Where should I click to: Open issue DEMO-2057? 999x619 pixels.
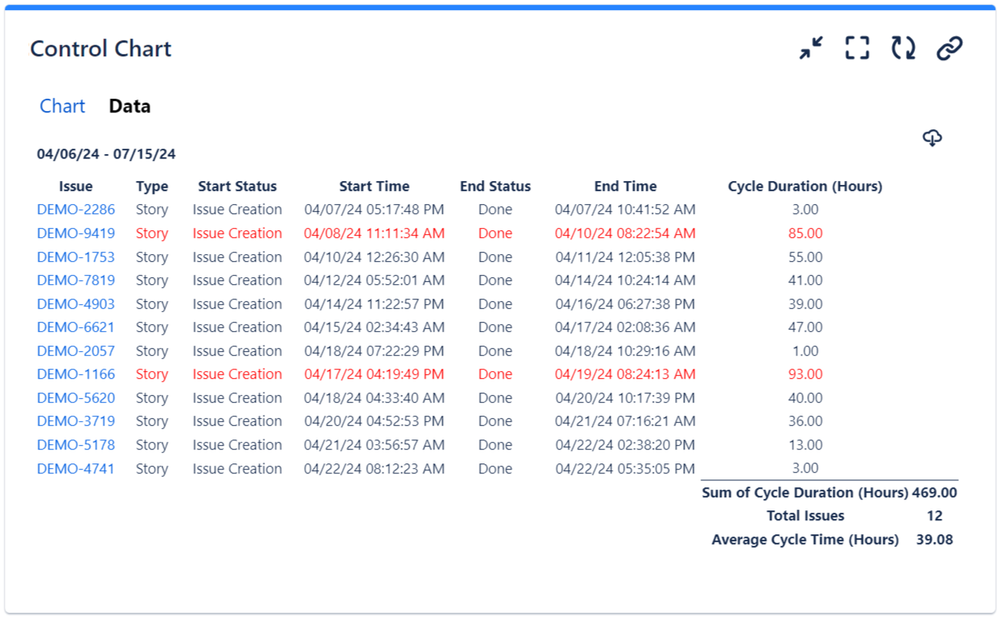(76, 351)
